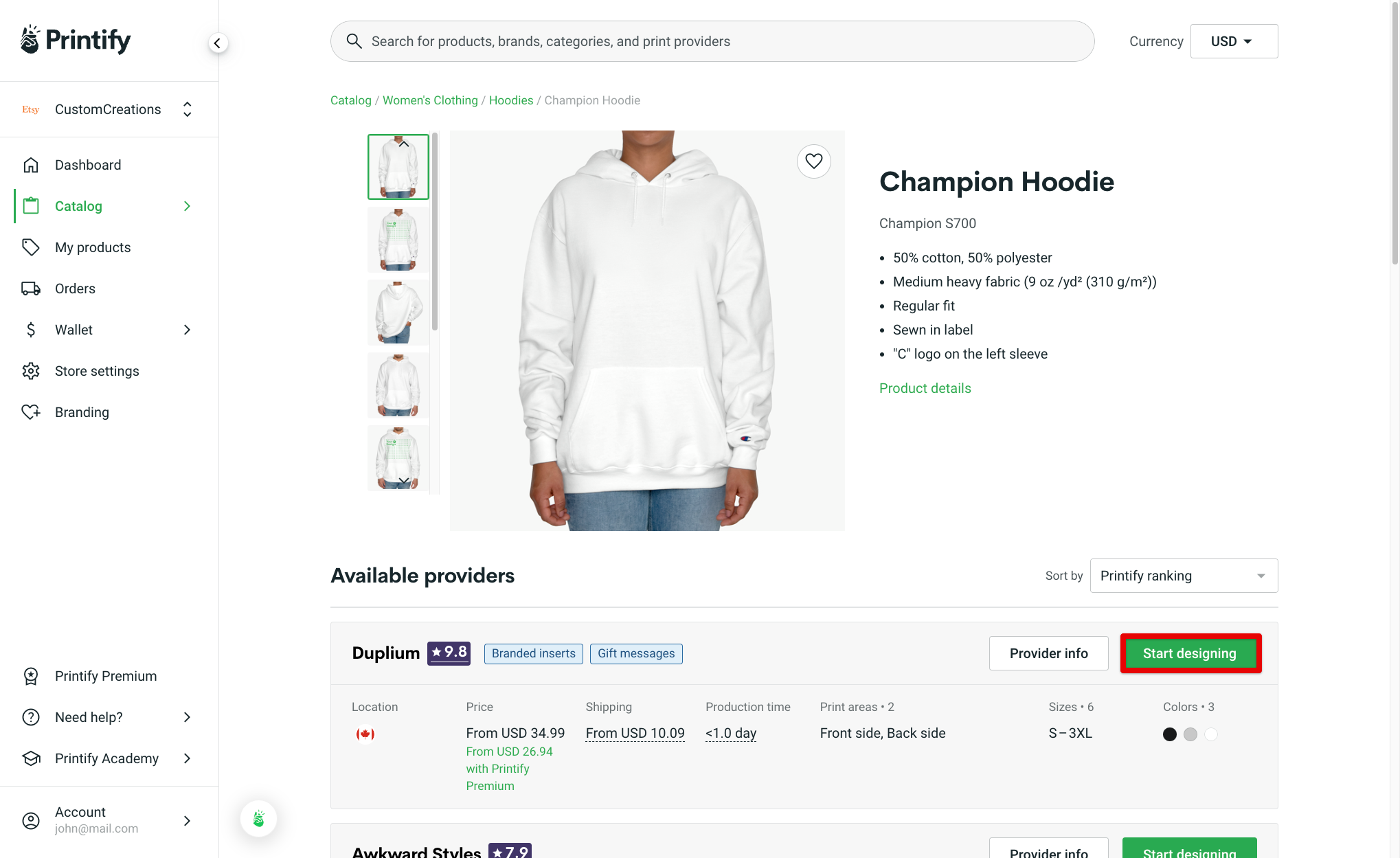1400x858 pixels.
Task: Open the Product details link
Action: click(925, 388)
